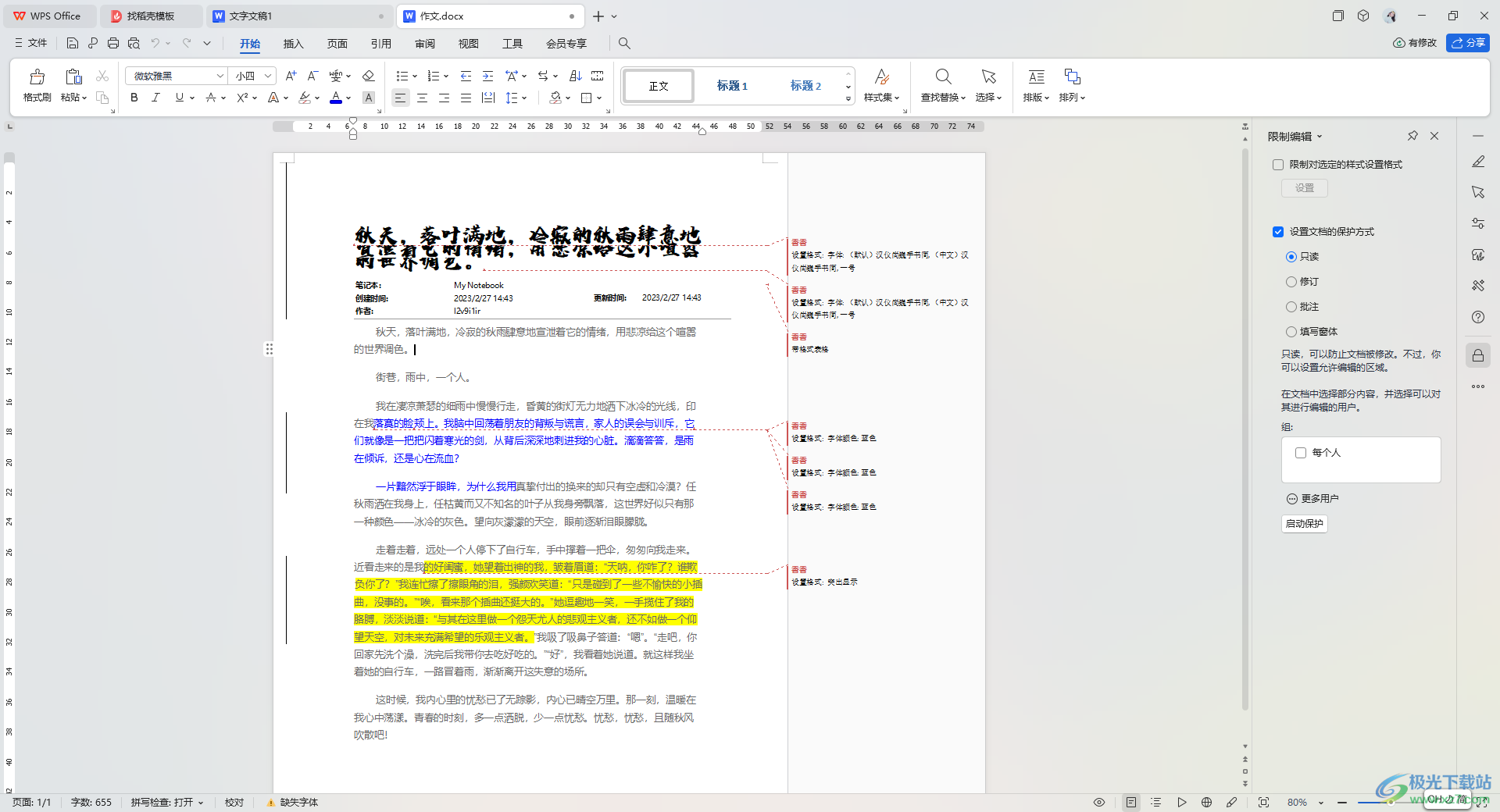Apply character shading (gray A icon)
This screenshot has height=812, width=1500.
point(369,98)
